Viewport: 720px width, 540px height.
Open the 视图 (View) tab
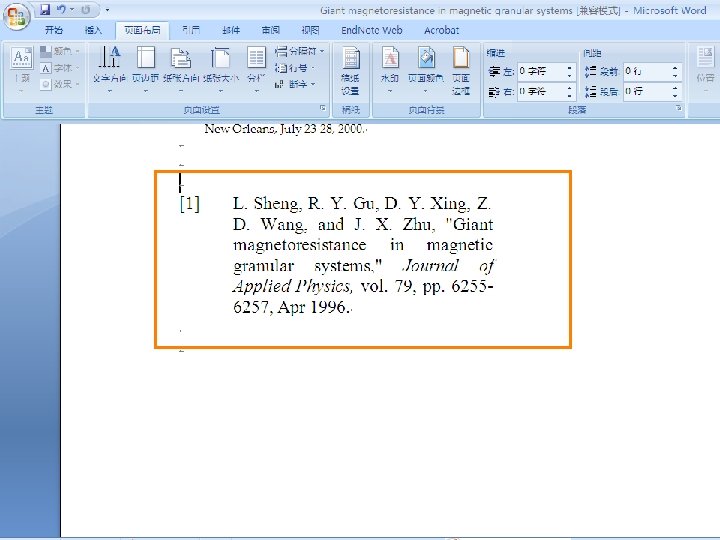pyautogui.click(x=310, y=30)
